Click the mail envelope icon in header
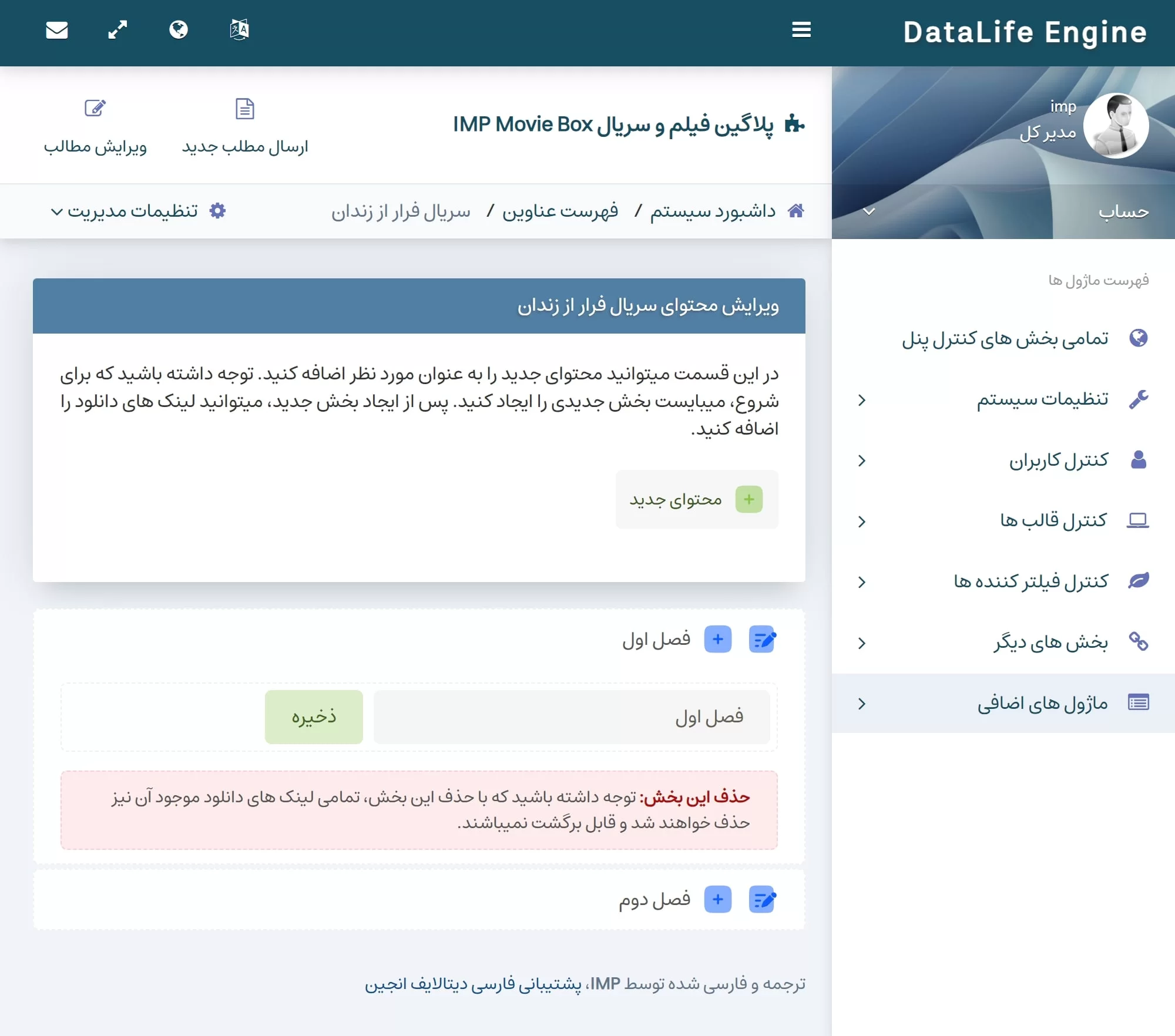This screenshot has height=1036, width=1175. (x=57, y=29)
